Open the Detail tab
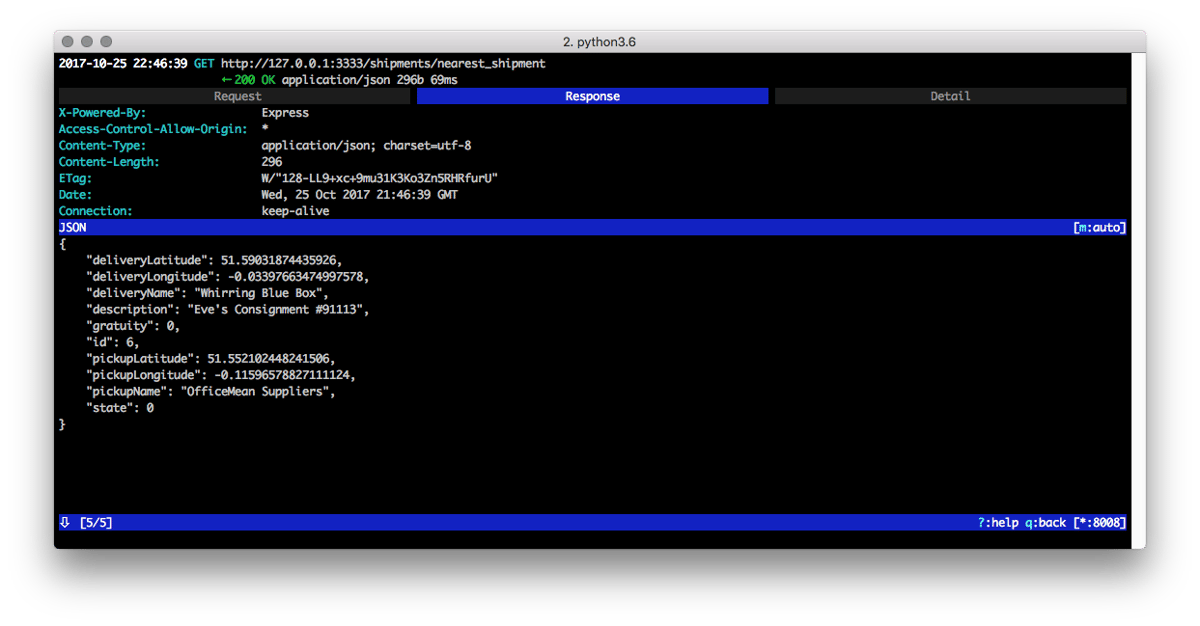Screen dimensions: 1200x626 coord(949,95)
